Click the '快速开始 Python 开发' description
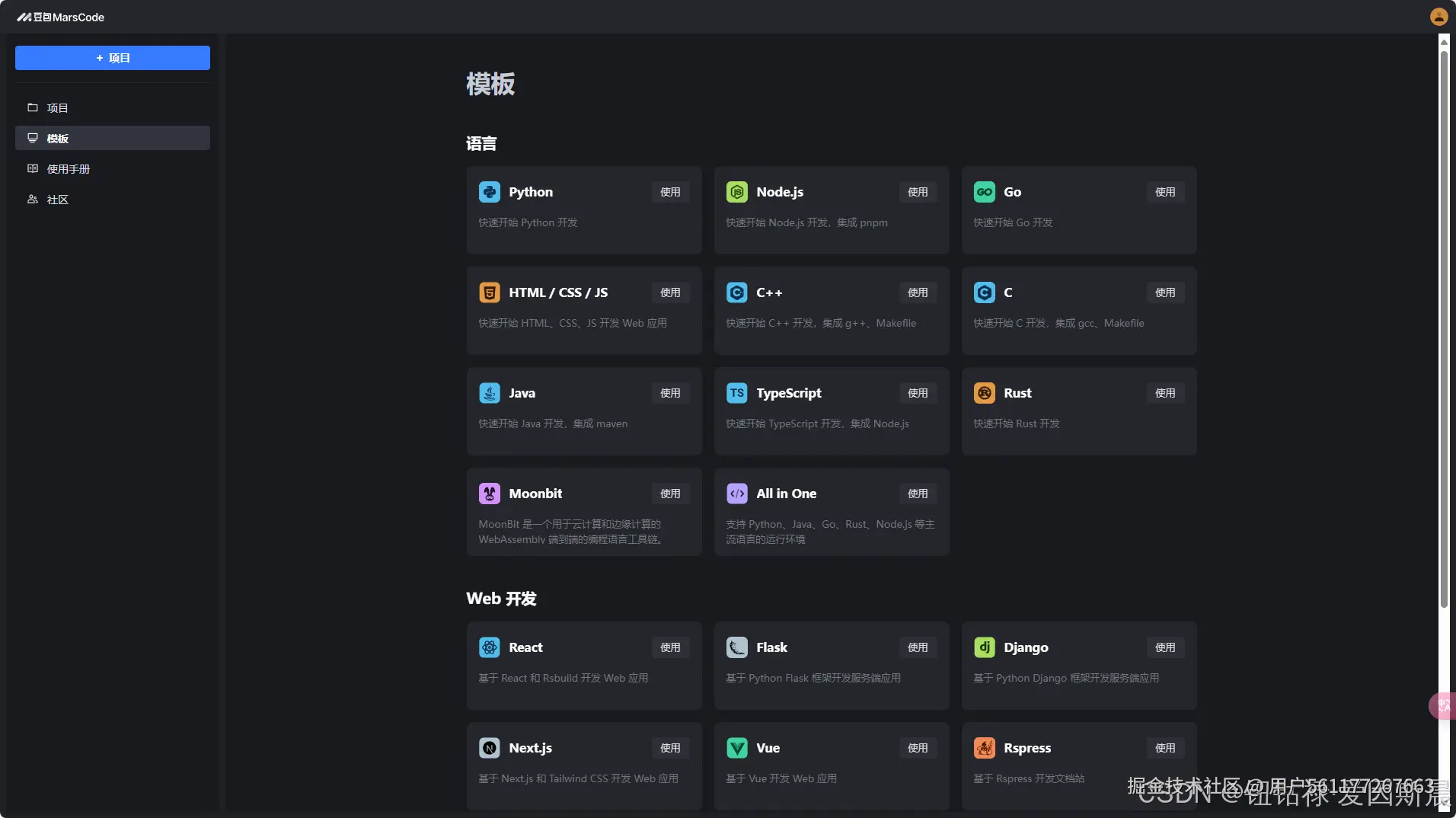 pos(528,222)
